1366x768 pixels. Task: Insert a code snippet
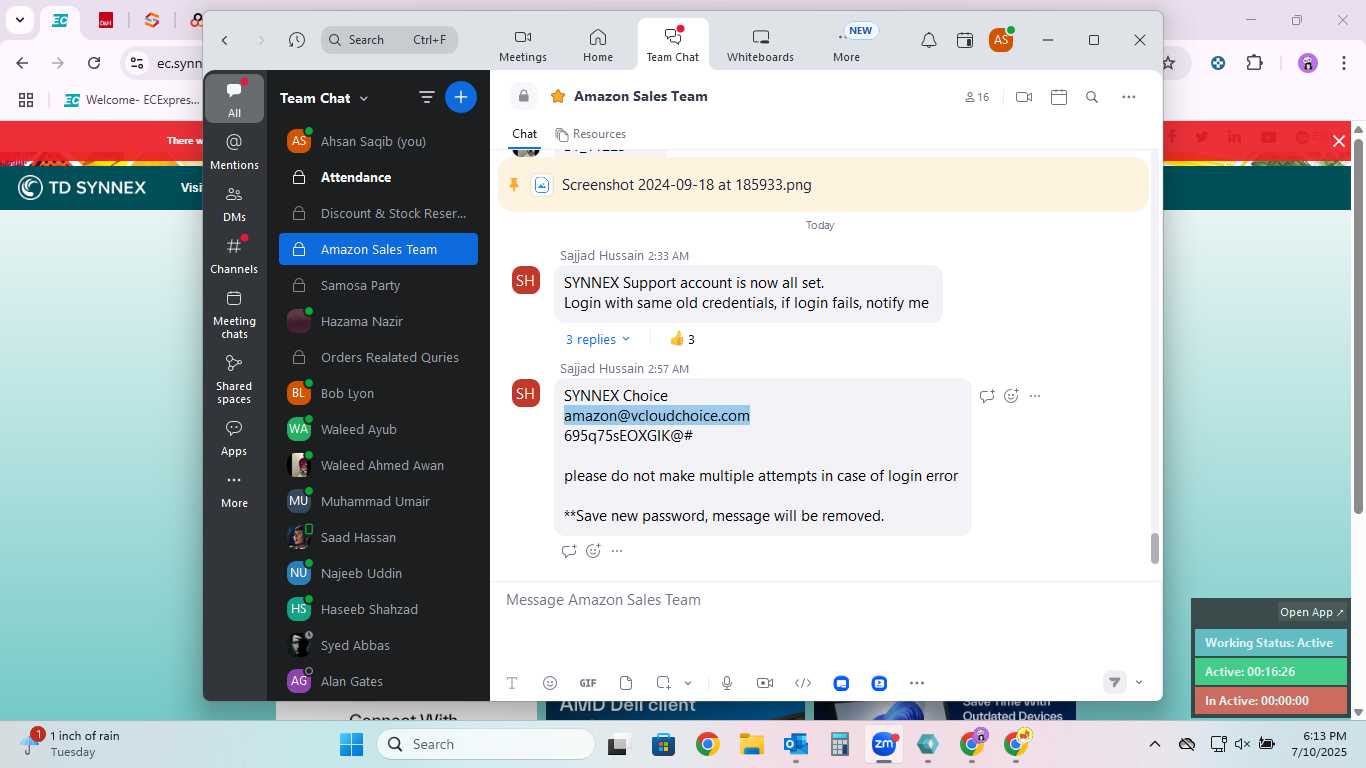[x=803, y=683]
